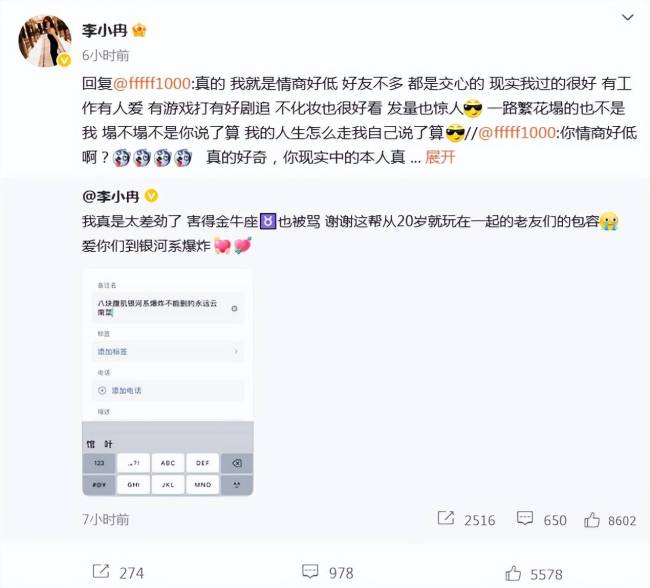Like the quoted post with 8602 likes
Image resolution: width=650 pixels, height=588 pixels.
[x=592, y=520]
